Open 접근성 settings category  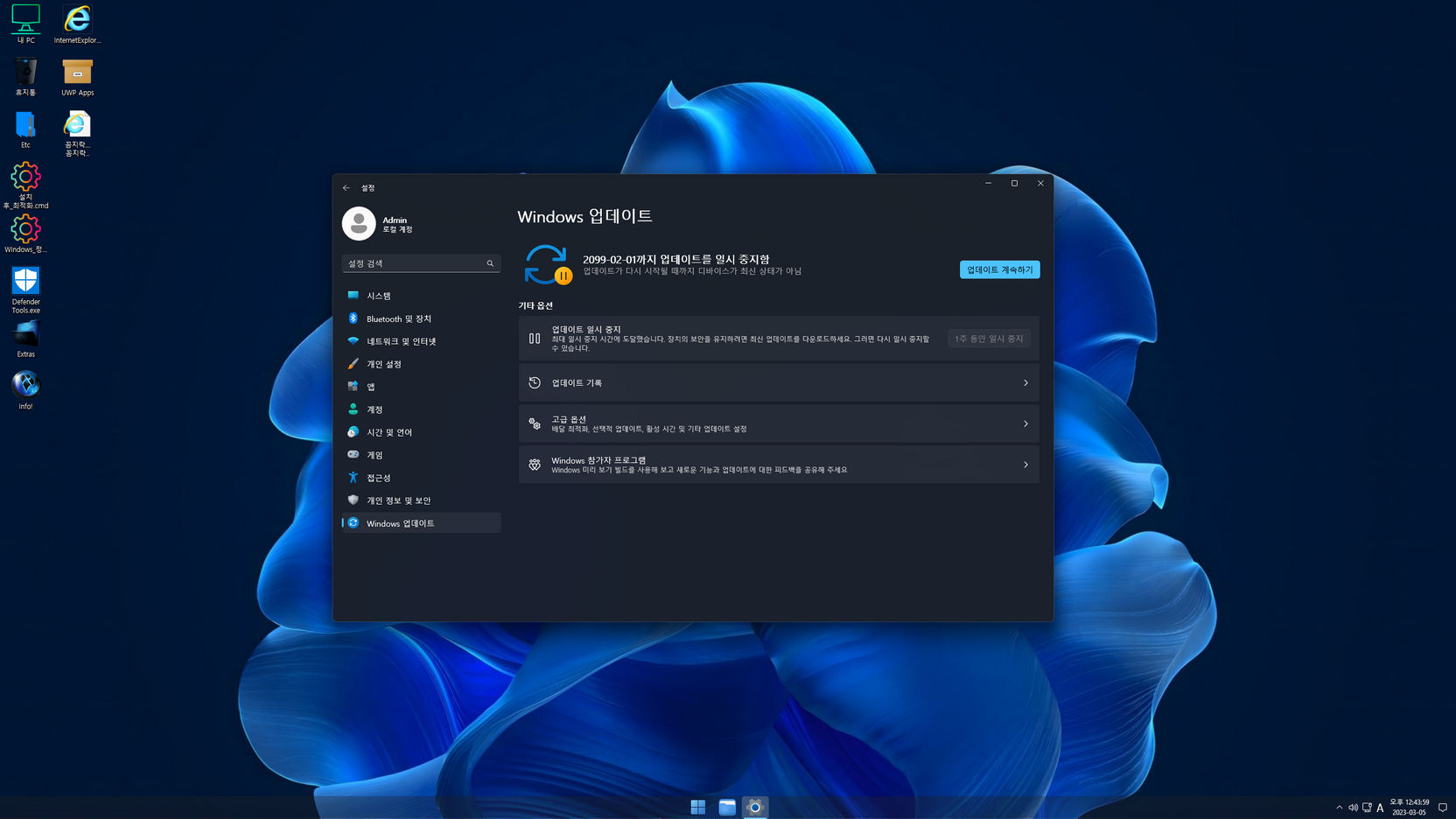coord(421,478)
